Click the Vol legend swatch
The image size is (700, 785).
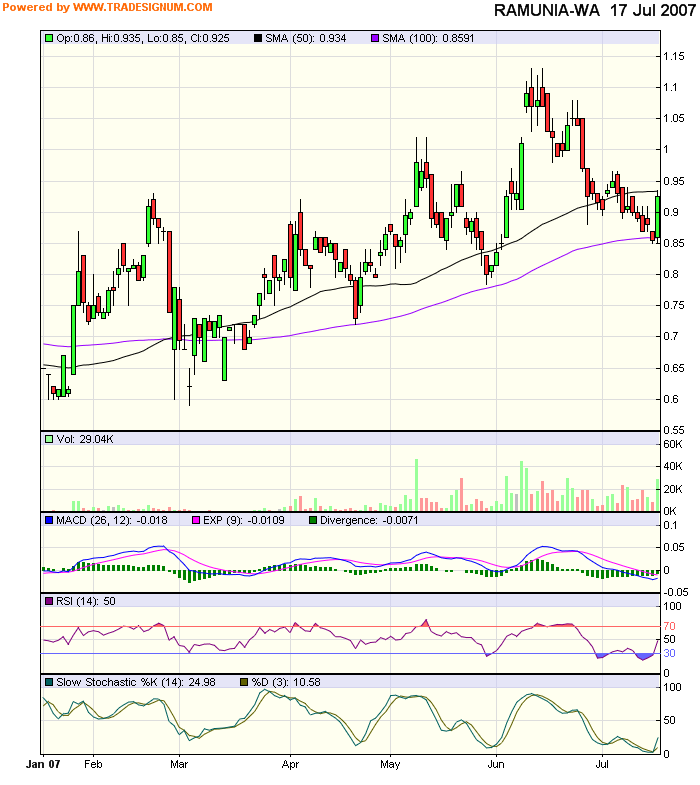[49, 438]
